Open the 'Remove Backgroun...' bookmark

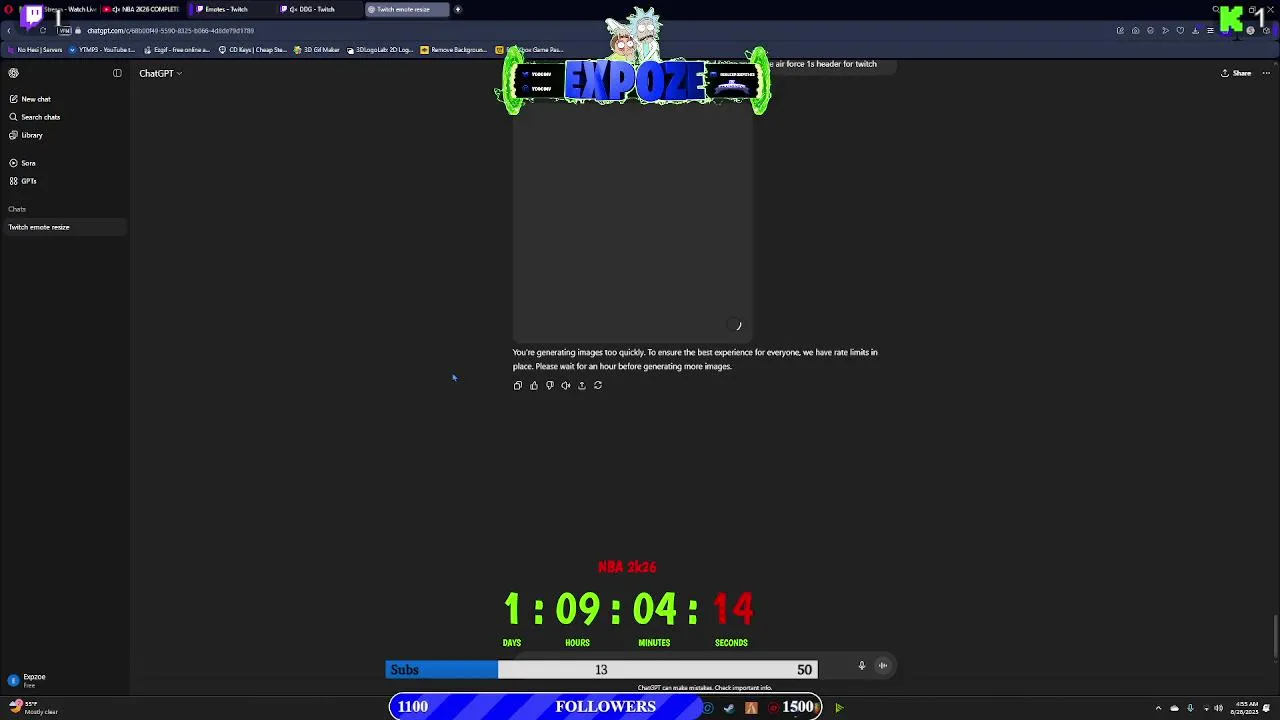(454, 49)
